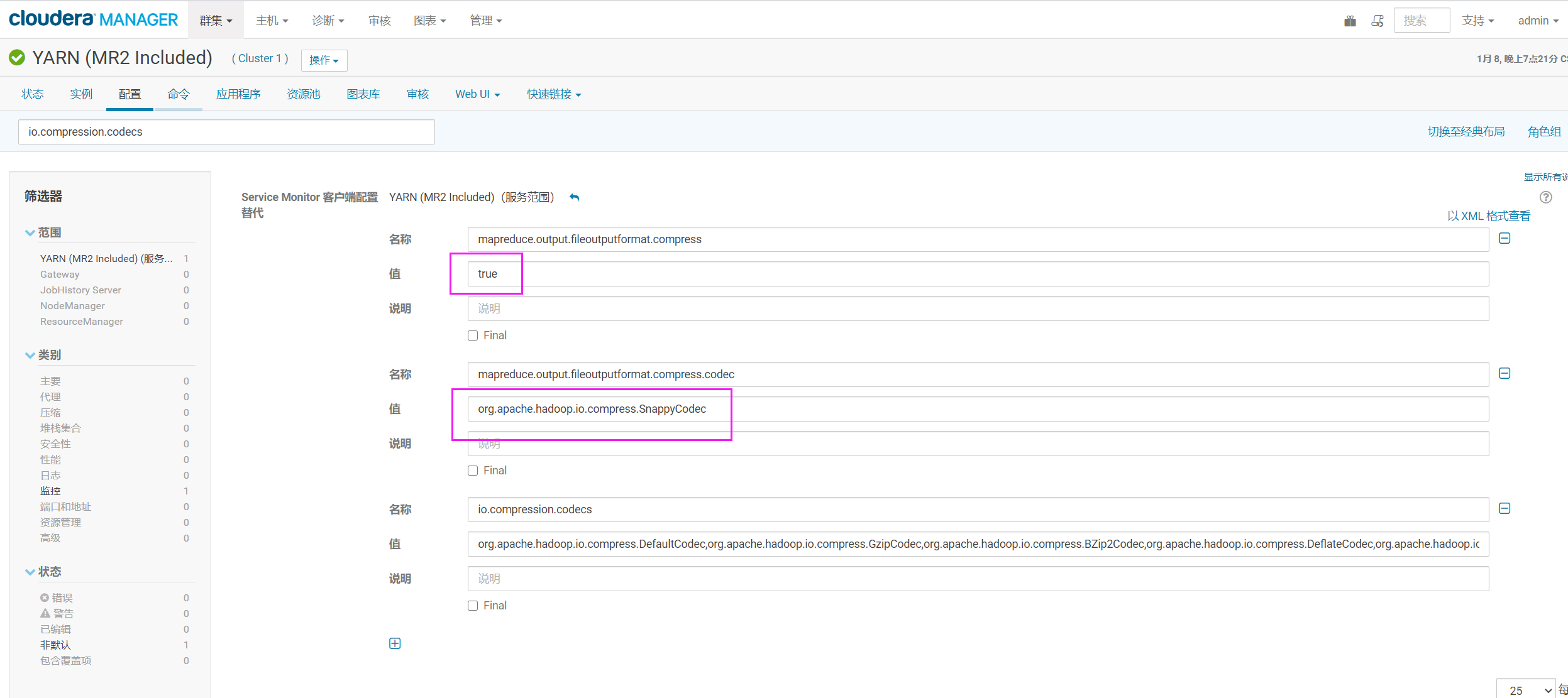The height and width of the screenshot is (698, 1568).
Task: Check Final for io.compression.codecs property
Action: [x=473, y=606]
